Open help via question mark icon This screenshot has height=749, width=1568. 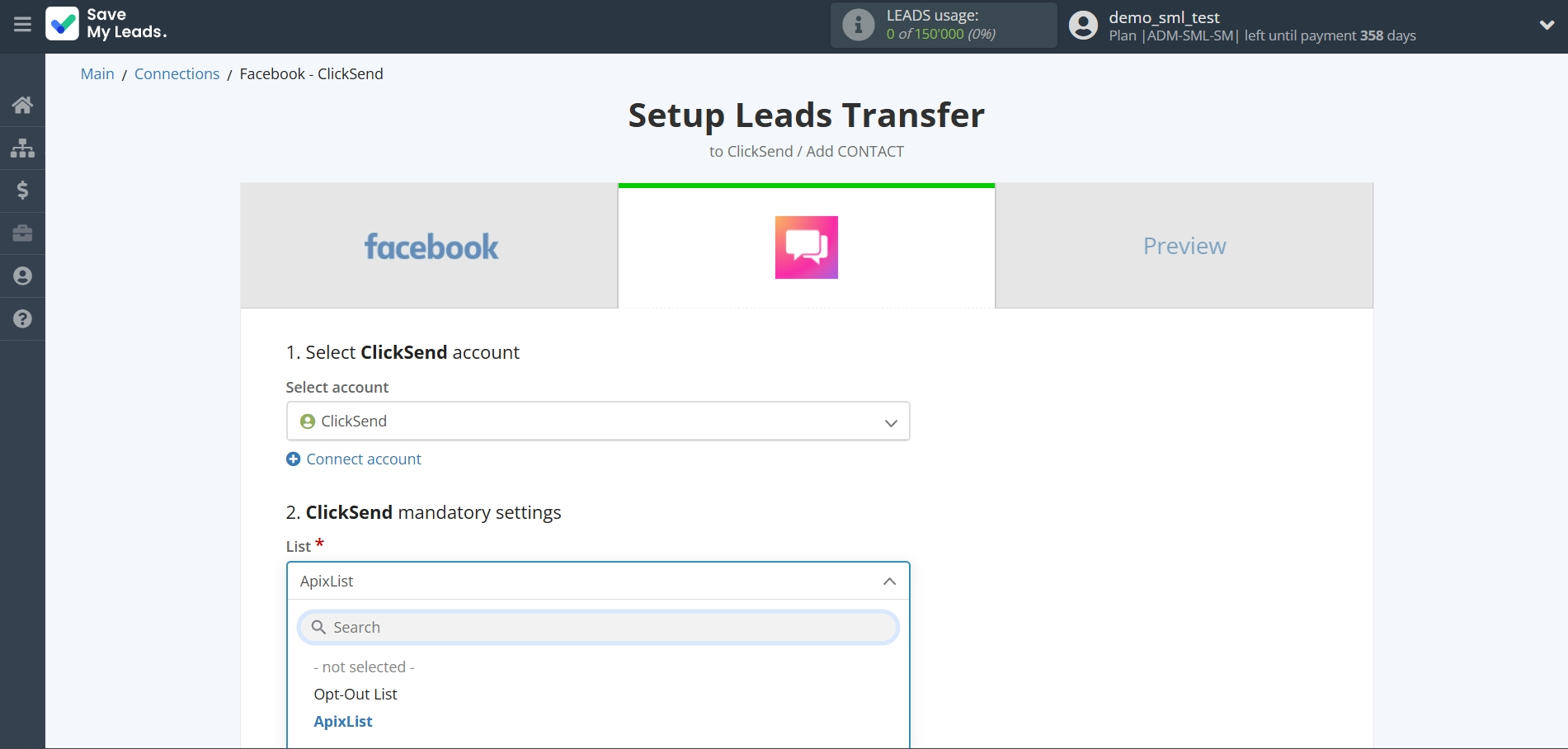pos(22,319)
